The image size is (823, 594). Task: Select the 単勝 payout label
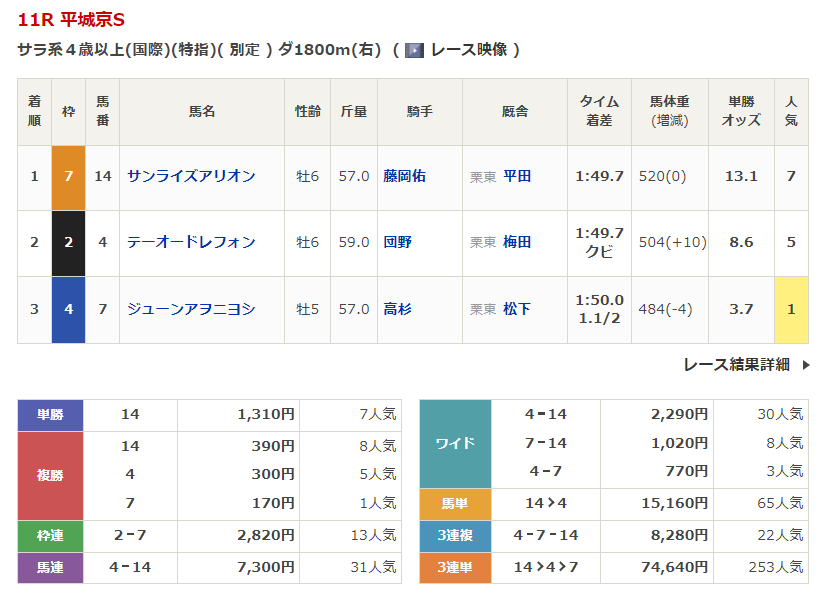50,415
